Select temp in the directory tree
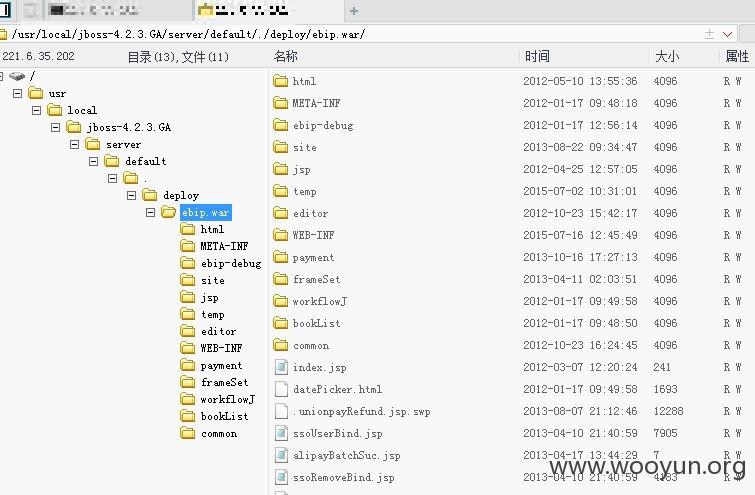Screen dimensions: 755x495 point(212,314)
